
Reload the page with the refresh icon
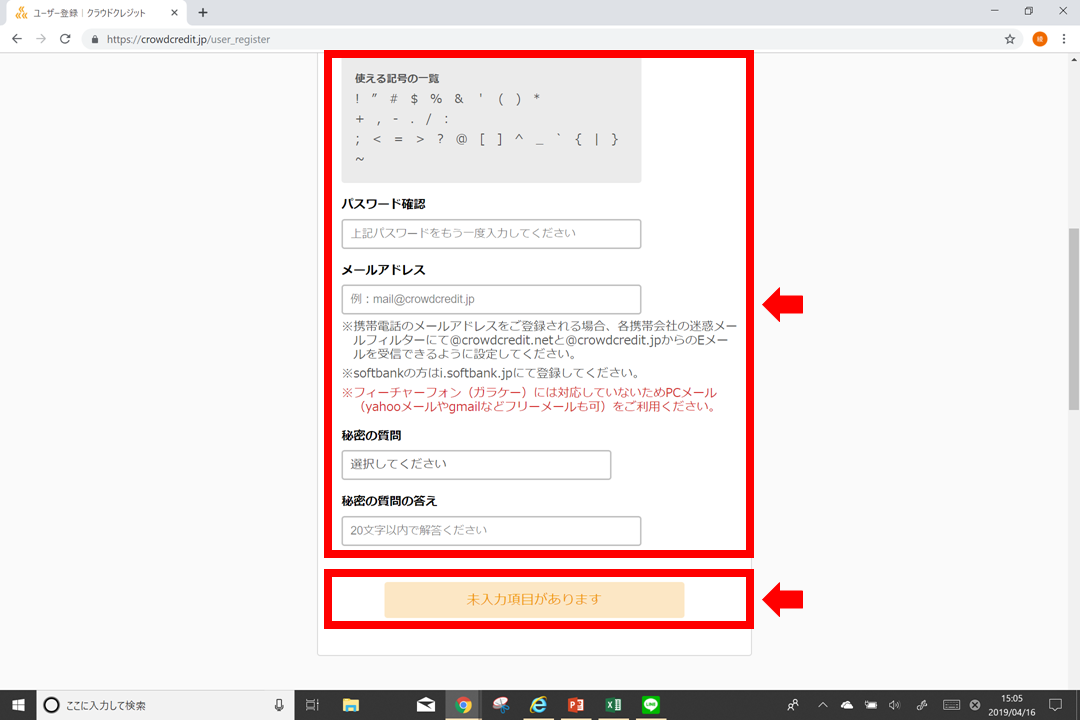point(65,39)
